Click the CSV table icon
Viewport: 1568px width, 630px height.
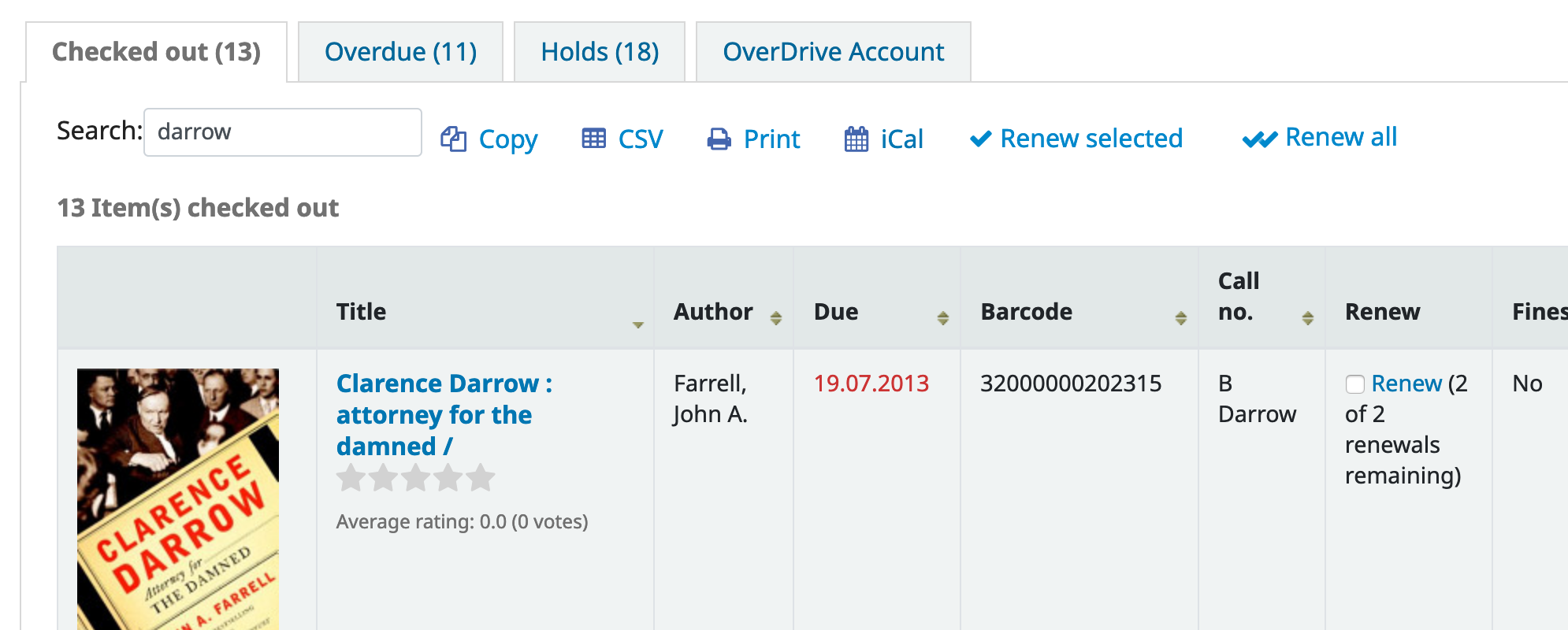[x=593, y=139]
